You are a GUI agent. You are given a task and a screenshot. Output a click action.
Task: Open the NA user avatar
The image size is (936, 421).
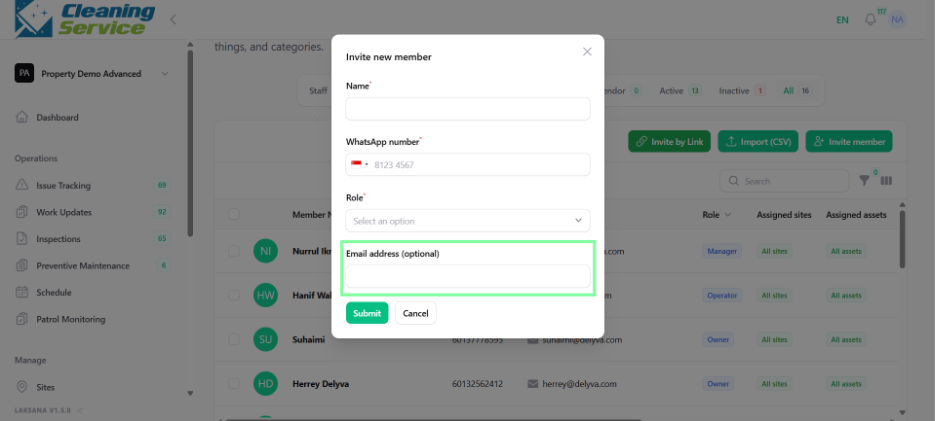point(897,20)
